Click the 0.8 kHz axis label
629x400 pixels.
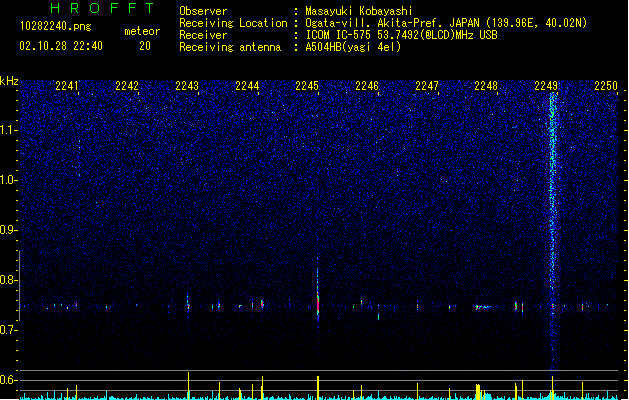point(8,280)
